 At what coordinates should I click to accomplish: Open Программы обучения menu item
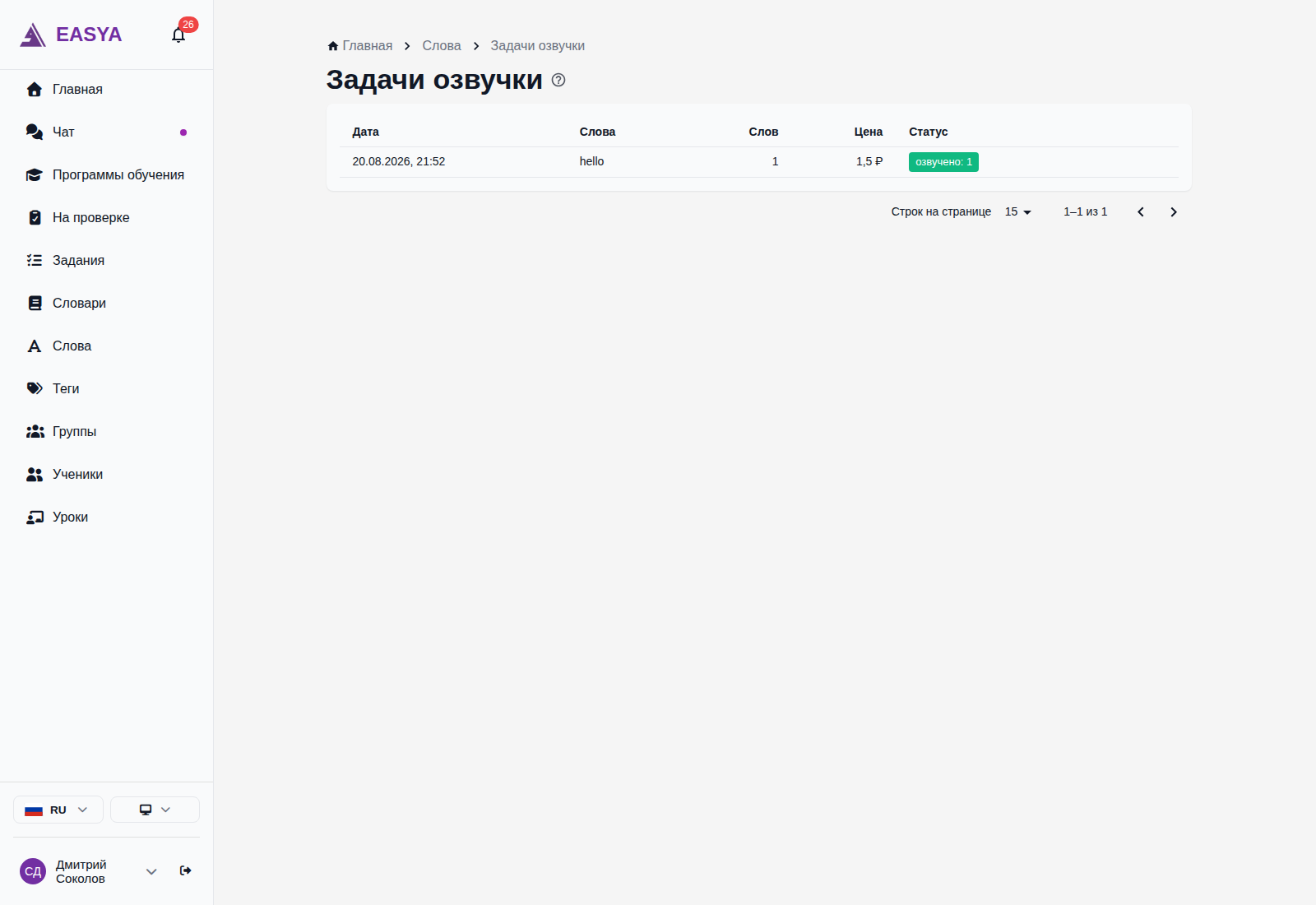click(106, 174)
